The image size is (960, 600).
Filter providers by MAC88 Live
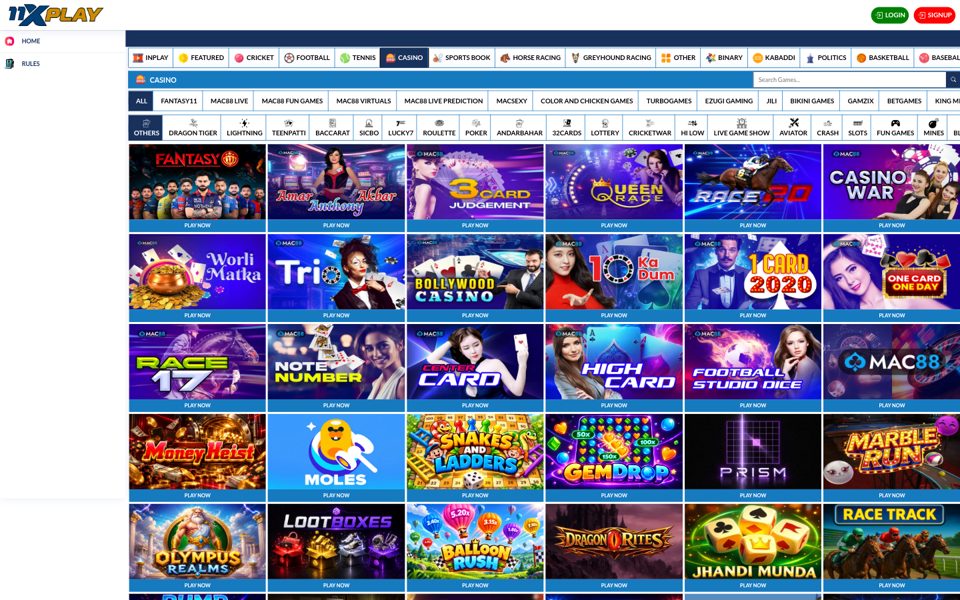[x=229, y=101]
